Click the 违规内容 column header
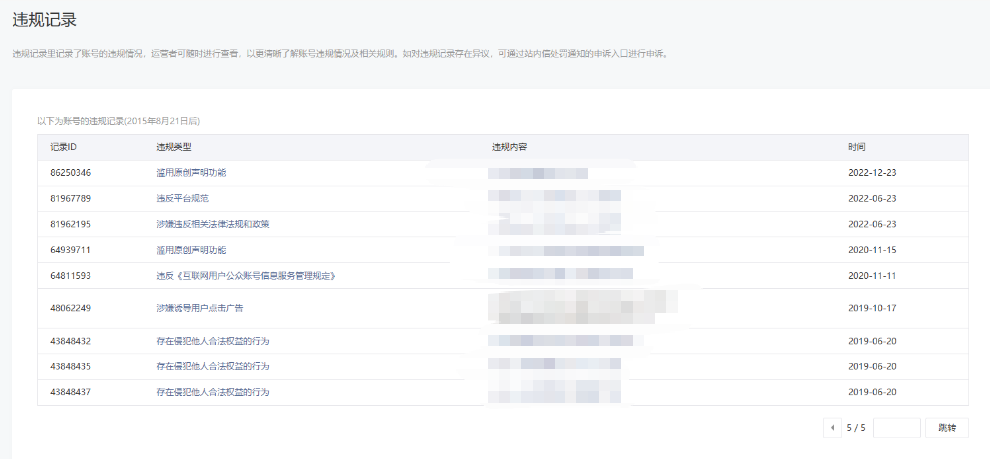The height and width of the screenshot is (459, 990). point(509,147)
